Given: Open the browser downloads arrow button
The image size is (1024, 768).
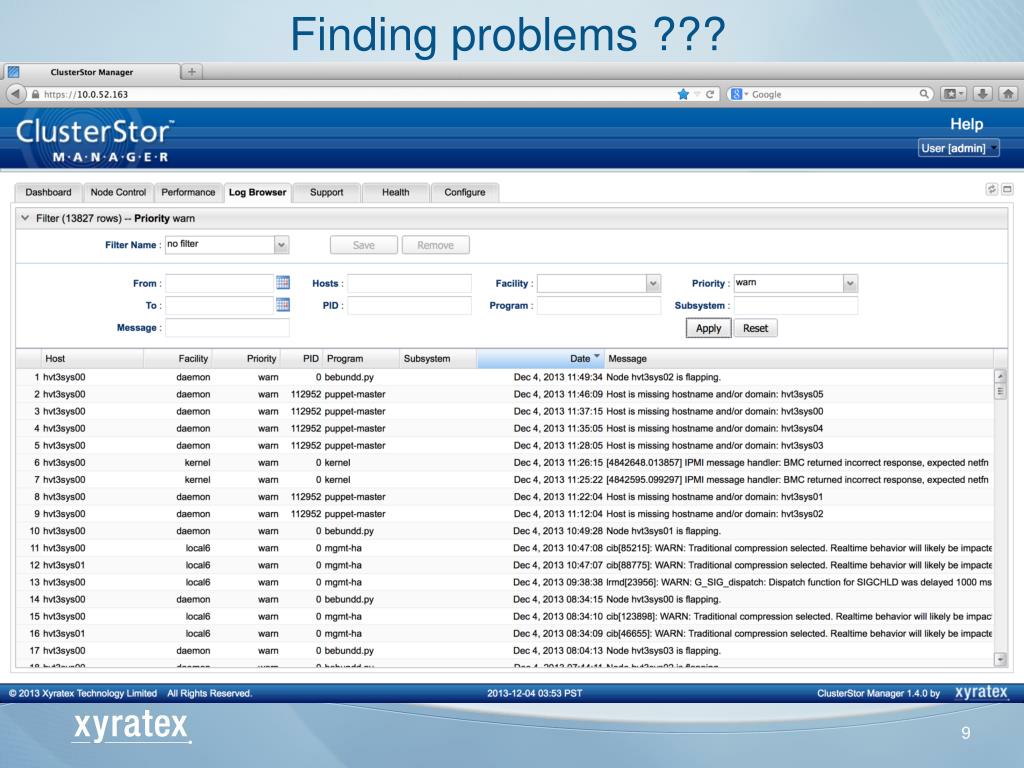Looking at the screenshot, I should (x=982, y=94).
